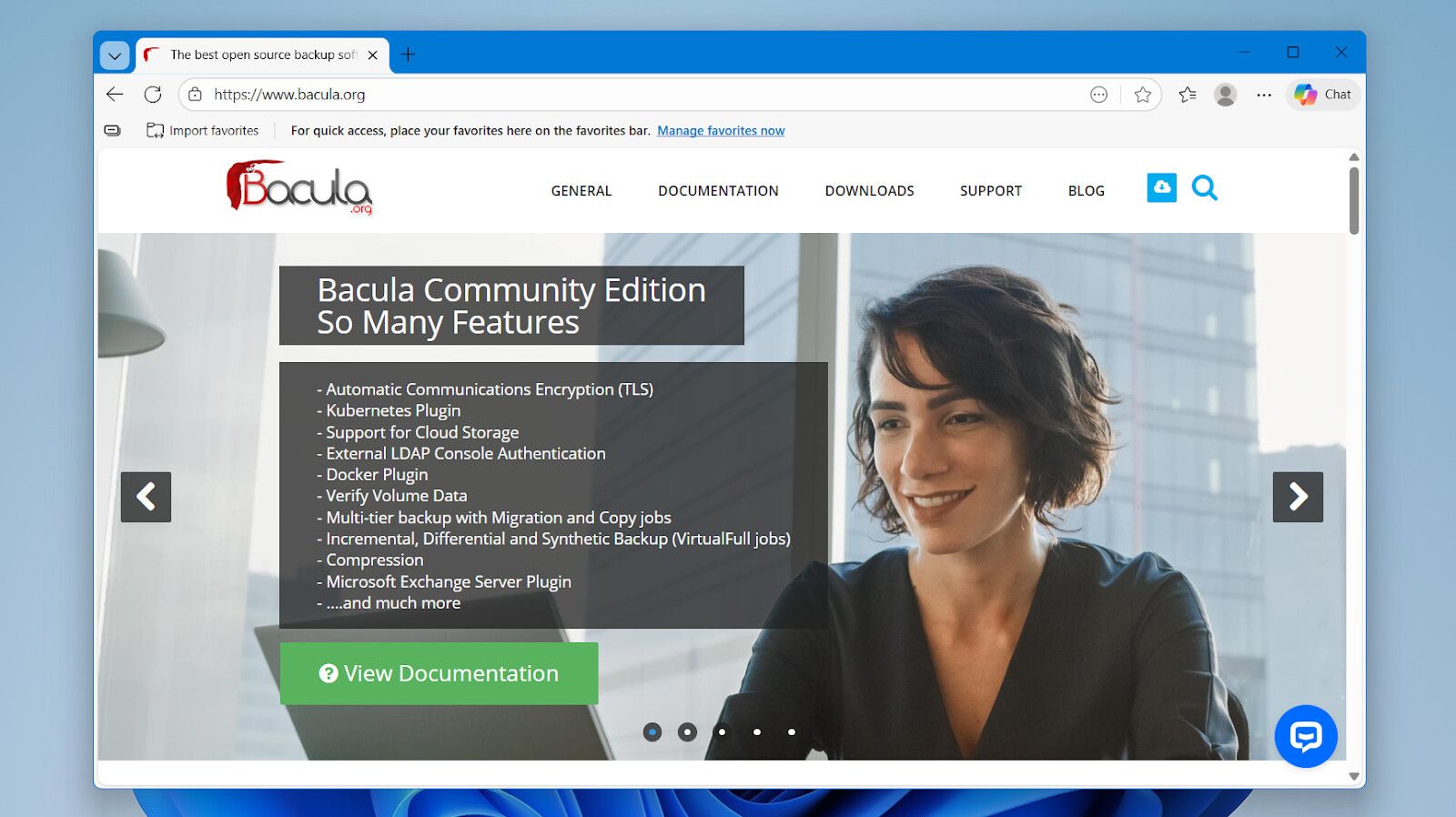
Task: Open the DOCUMENTATION navigation menu
Action: click(x=719, y=191)
